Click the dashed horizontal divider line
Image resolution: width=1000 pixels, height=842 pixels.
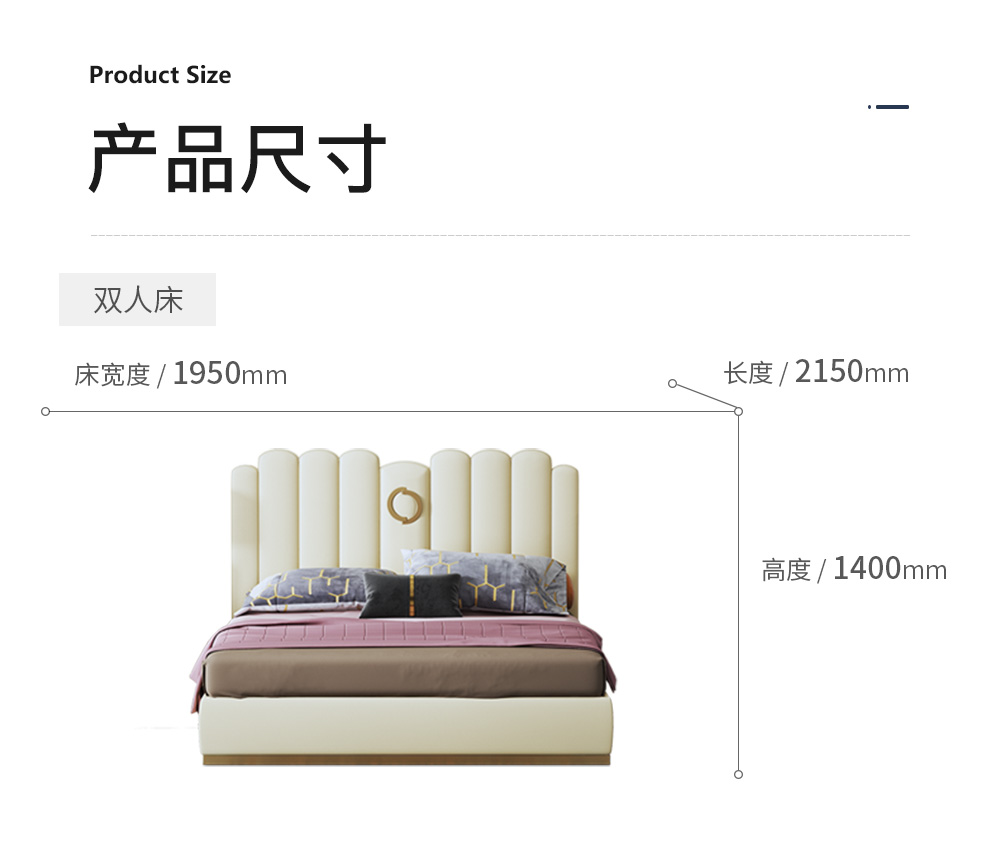[501, 235]
